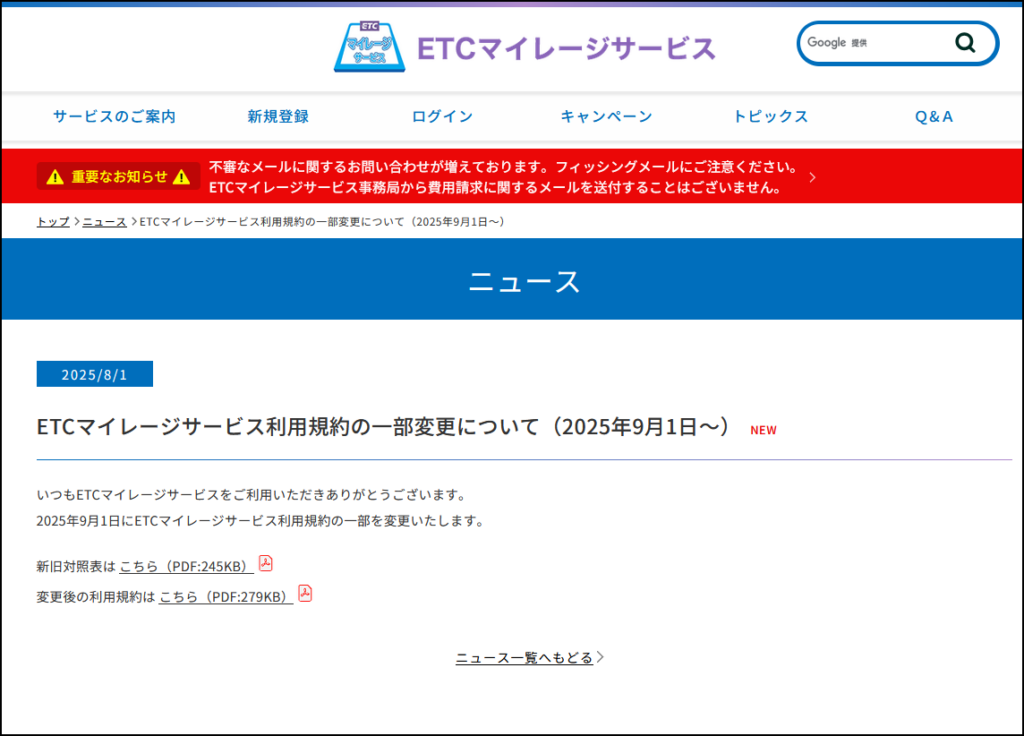Screen dimensions: 1024x736
Task: Open the トピックス navigation item
Action: pyautogui.click(x=771, y=117)
